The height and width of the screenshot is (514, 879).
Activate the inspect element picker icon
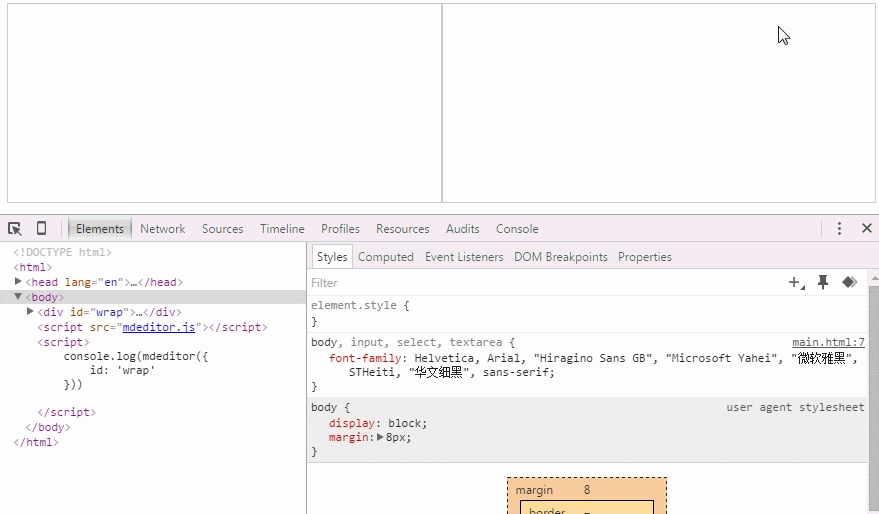15,229
